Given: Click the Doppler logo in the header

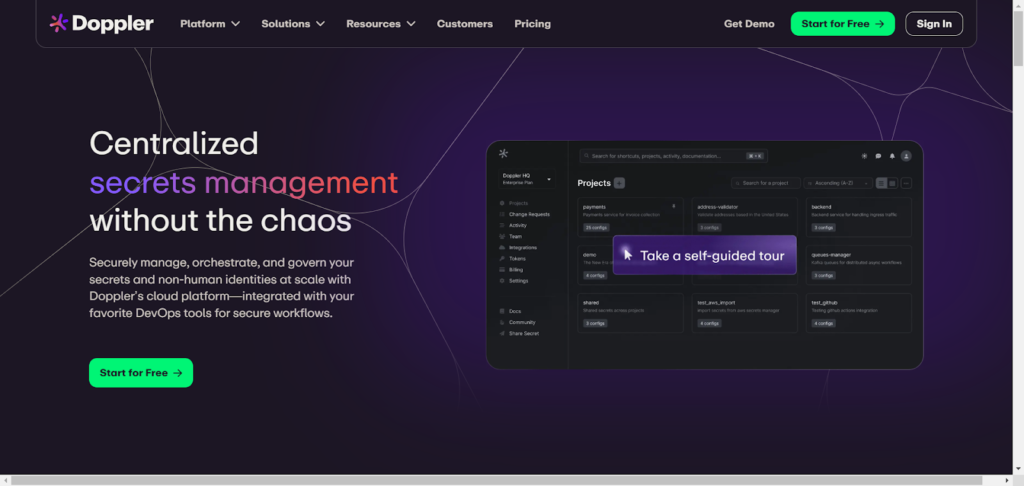Looking at the screenshot, I should pos(101,24).
